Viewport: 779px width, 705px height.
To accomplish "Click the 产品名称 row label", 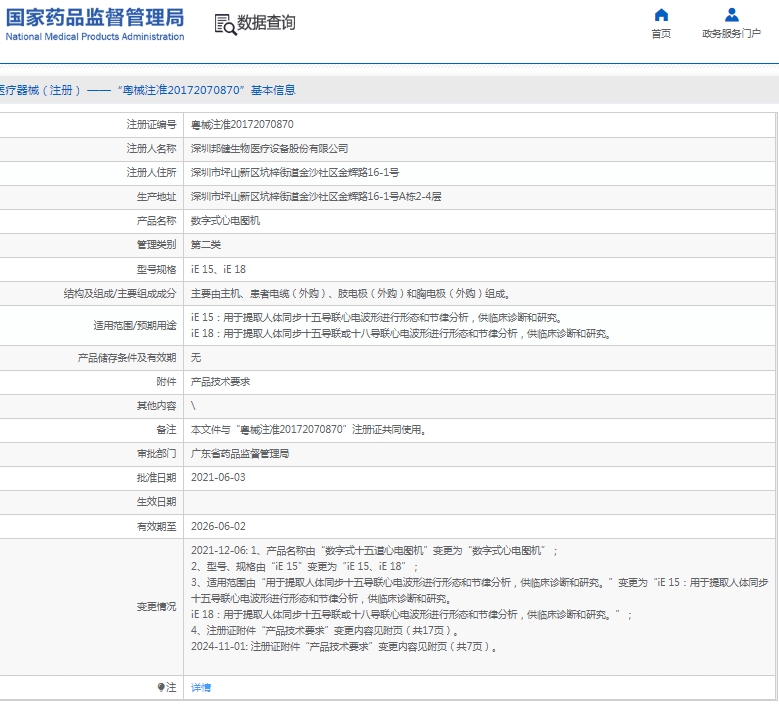I will 156,221.
